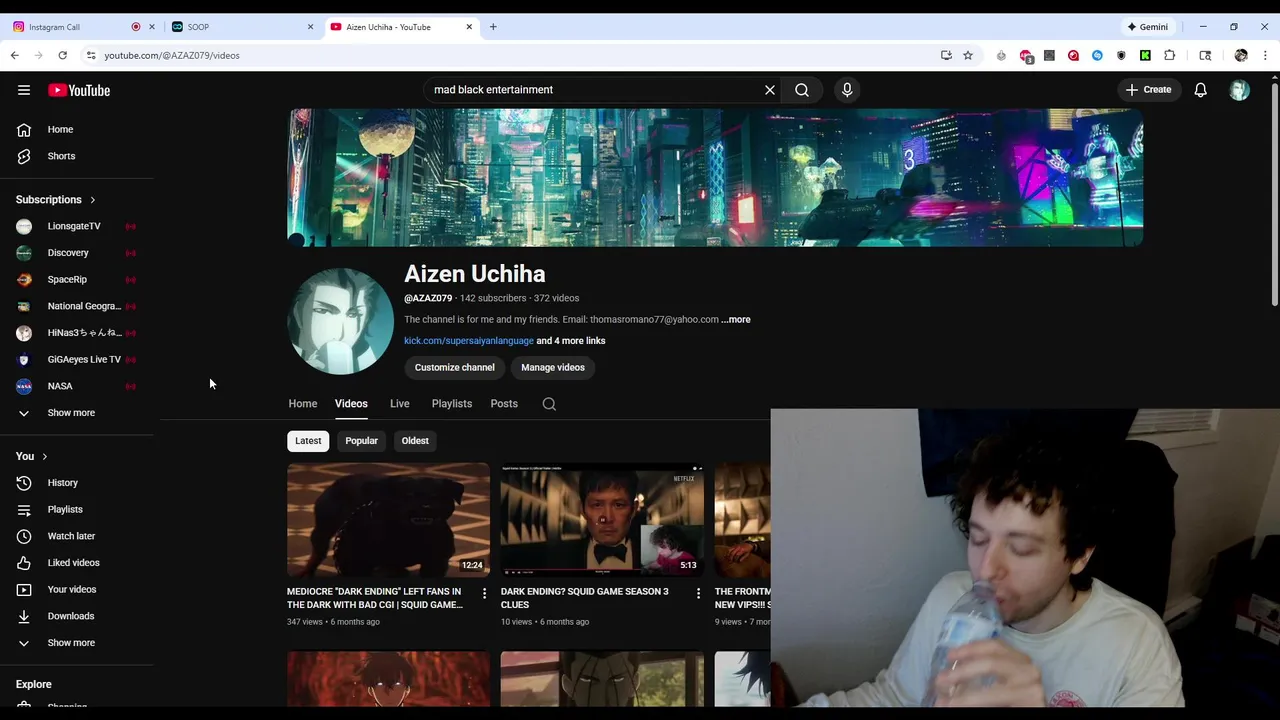Image resolution: width=1280 pixels, height=720 pixels.
Task: Open the YouTube hamburger guide menu
Action: (x=24, y=90)
